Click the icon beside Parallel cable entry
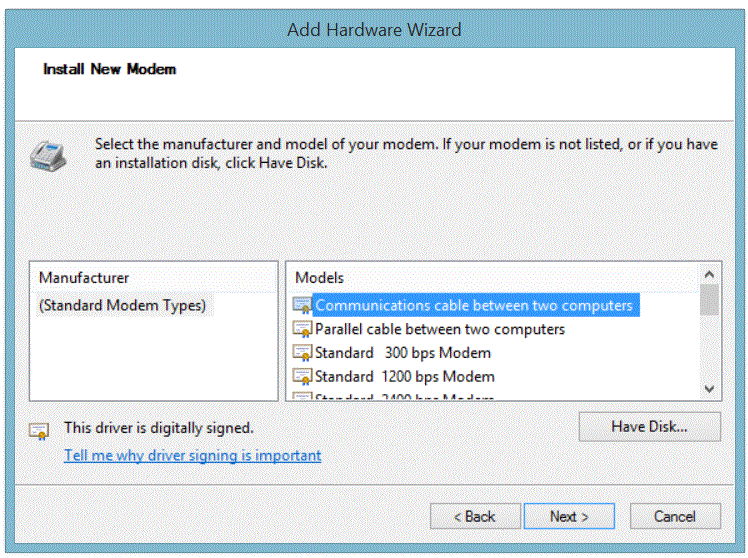 pyautogui.click(x=302, y=329)
